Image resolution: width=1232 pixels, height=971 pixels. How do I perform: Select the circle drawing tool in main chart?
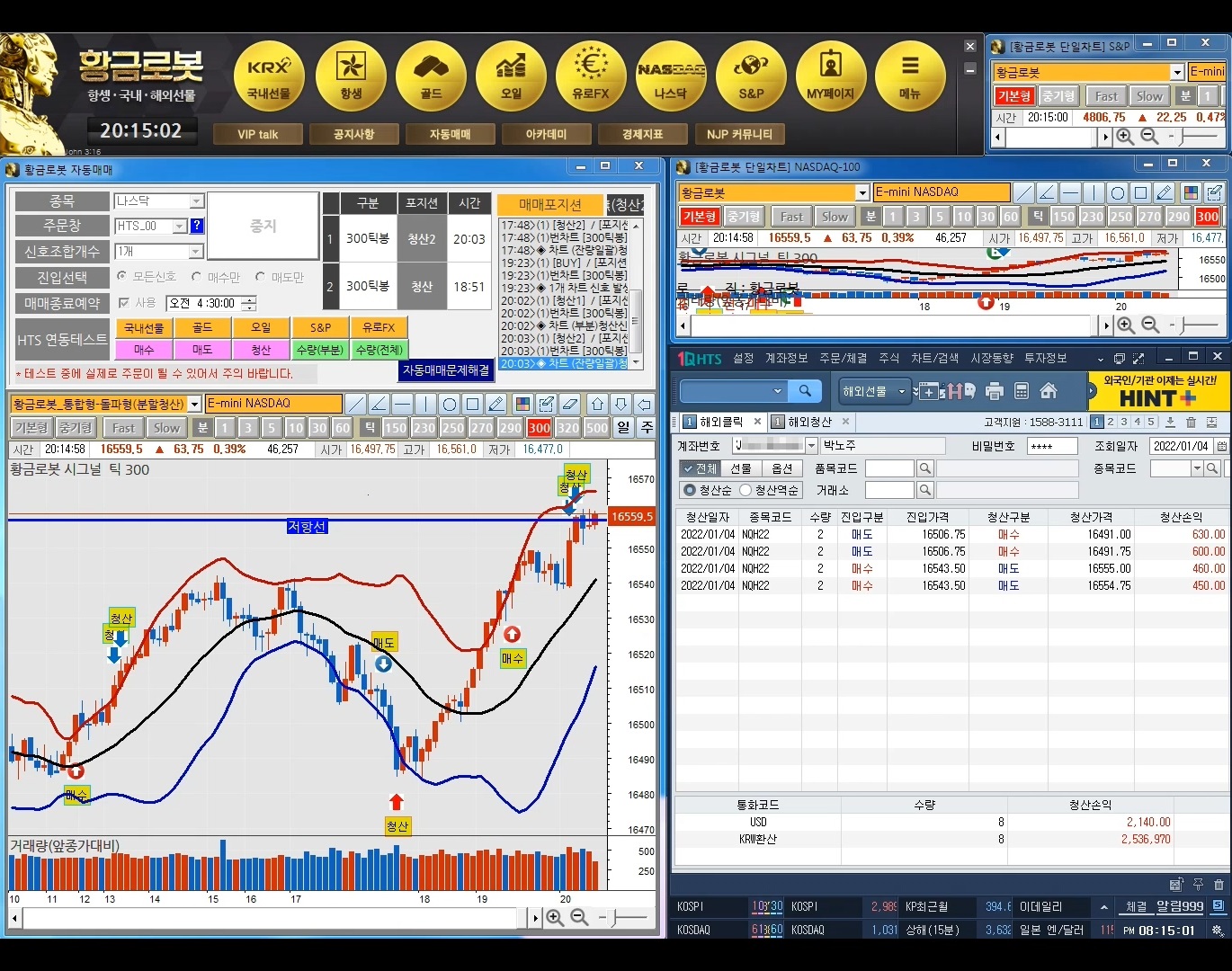point(450,404)
